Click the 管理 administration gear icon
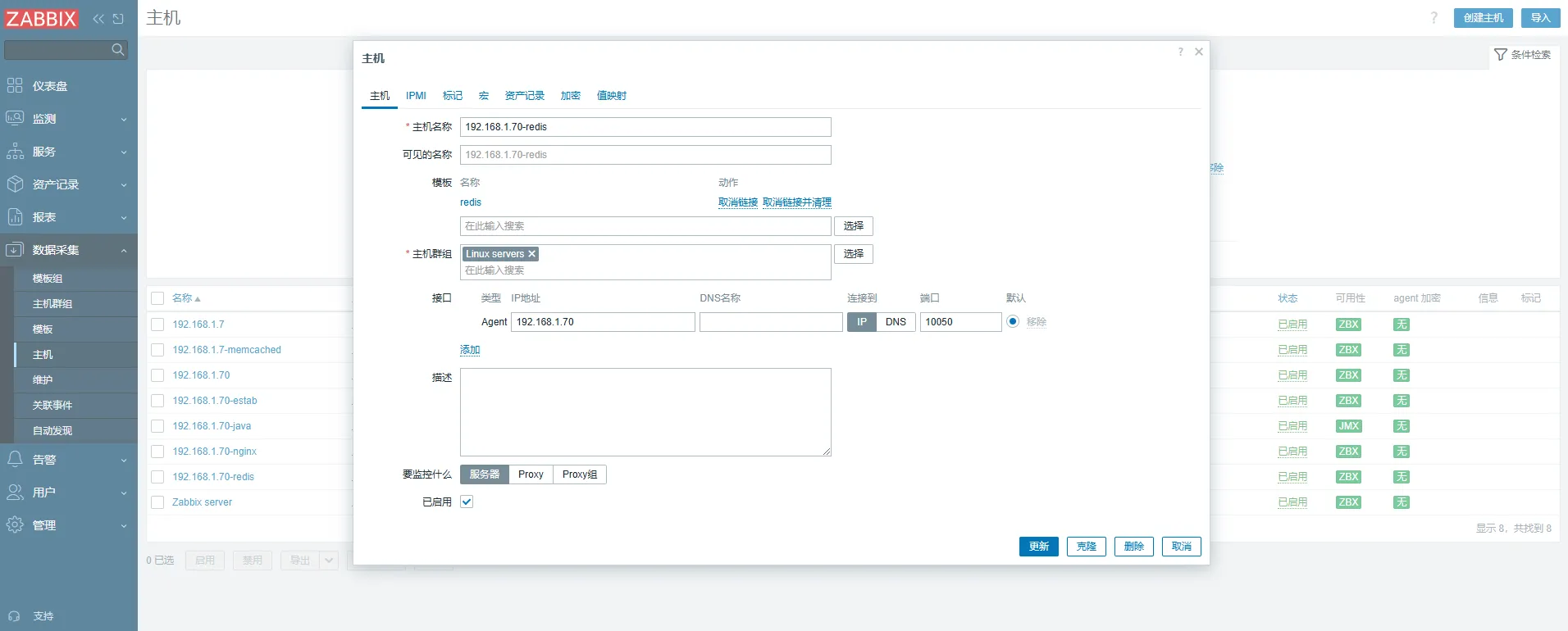Viewport: 1568px width, 631px height. point(15,524)
